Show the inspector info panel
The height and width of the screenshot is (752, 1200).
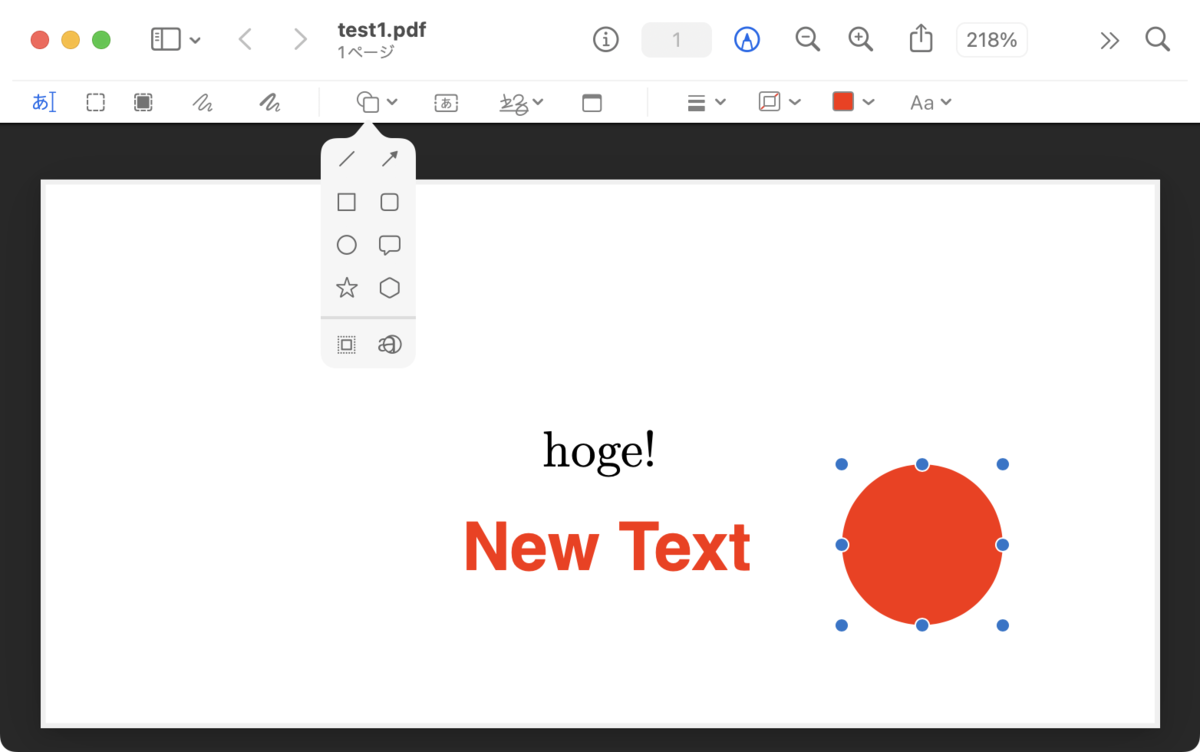click(606, 40)
